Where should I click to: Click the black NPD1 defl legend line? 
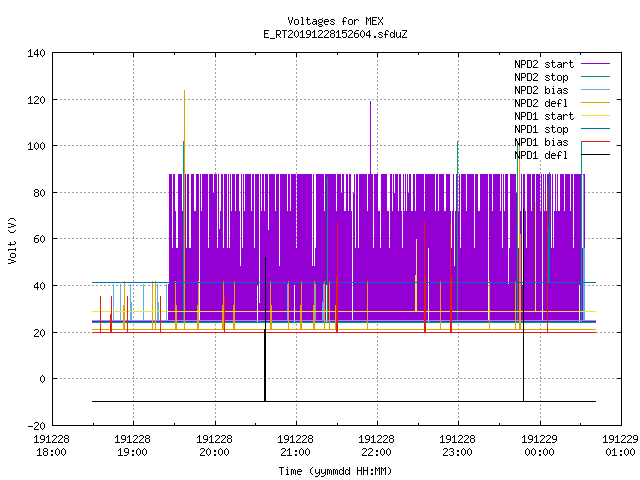[x=596, y=155]
